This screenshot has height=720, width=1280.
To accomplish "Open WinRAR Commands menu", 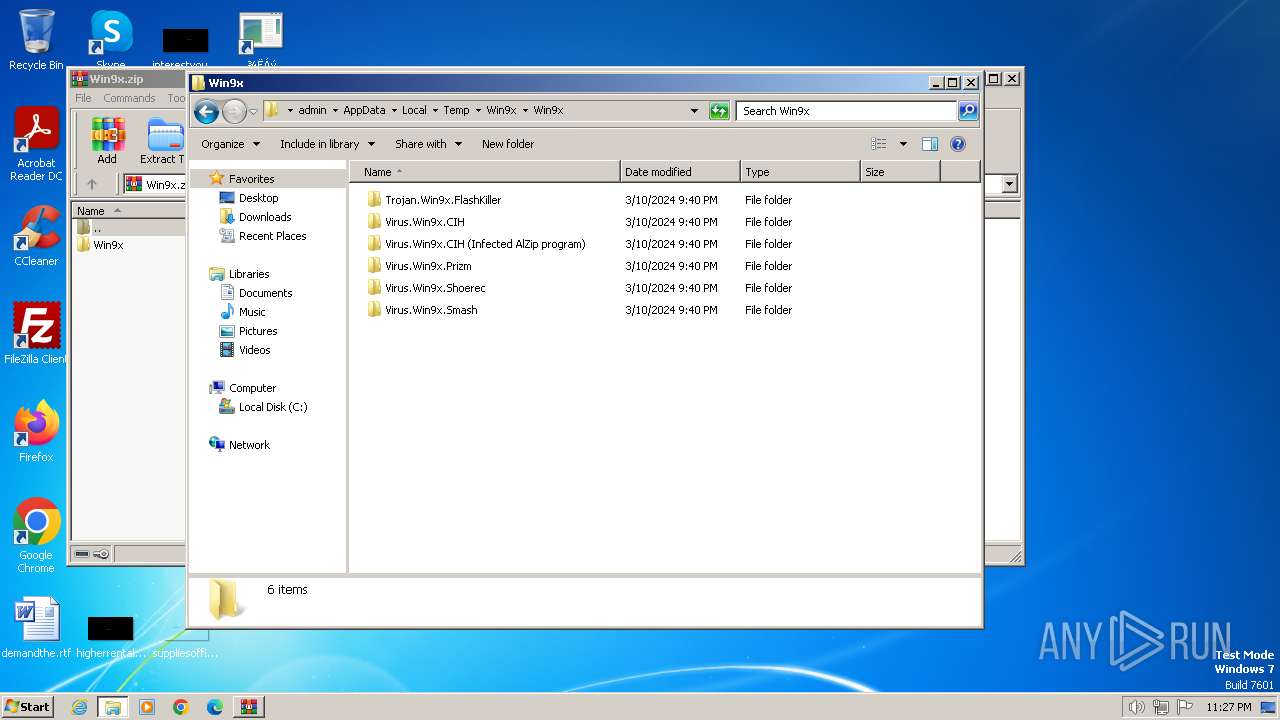I will coord(129,98).
